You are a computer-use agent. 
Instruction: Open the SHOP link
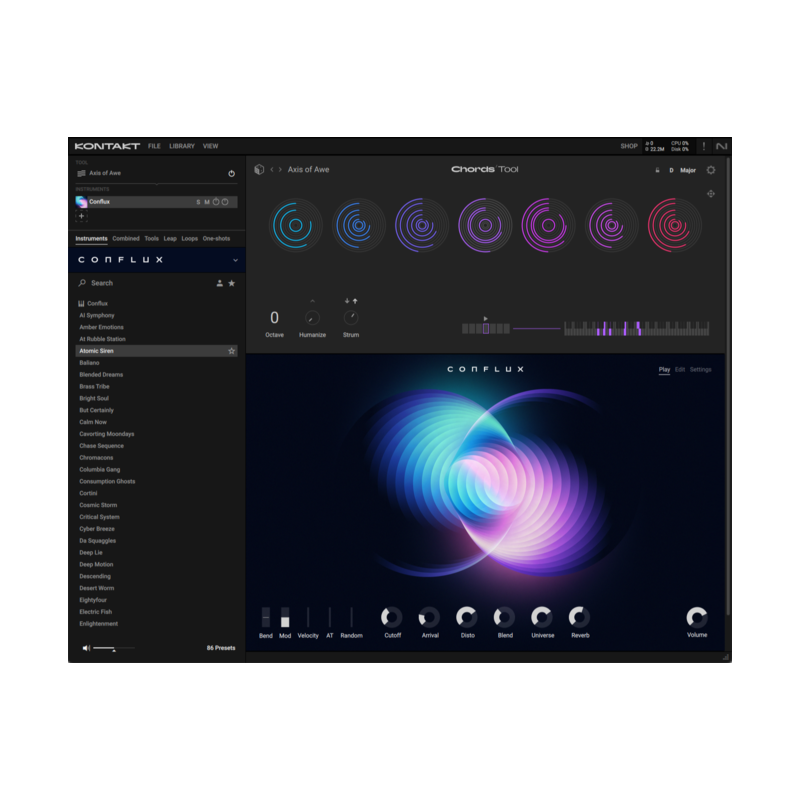point(629,146)
